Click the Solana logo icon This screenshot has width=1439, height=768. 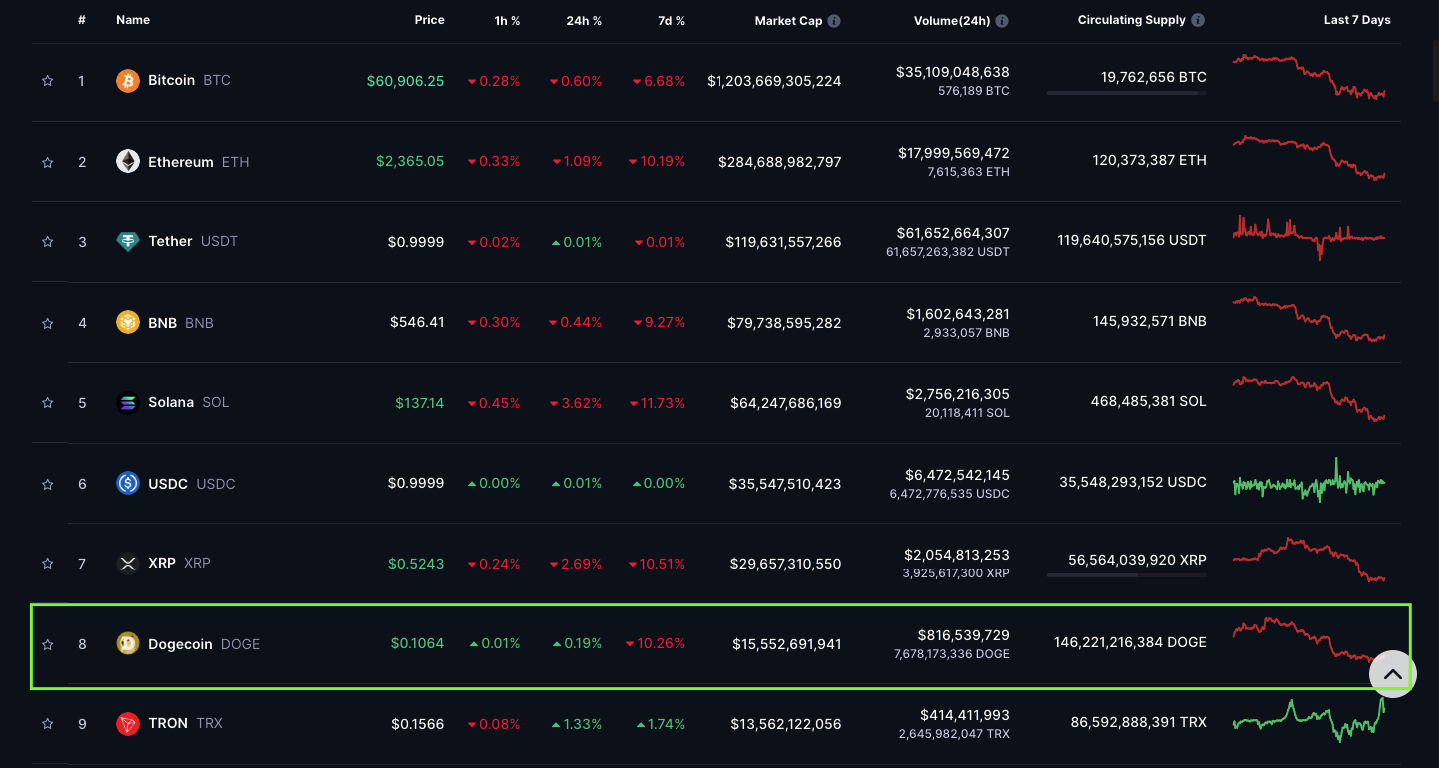(x=128, y=402)
